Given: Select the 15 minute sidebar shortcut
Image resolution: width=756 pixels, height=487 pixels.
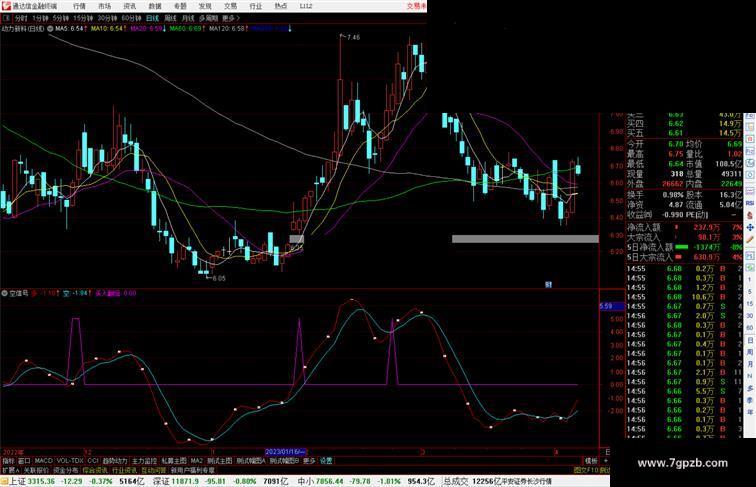Looking at the screenshot, I should pos(750,304).
